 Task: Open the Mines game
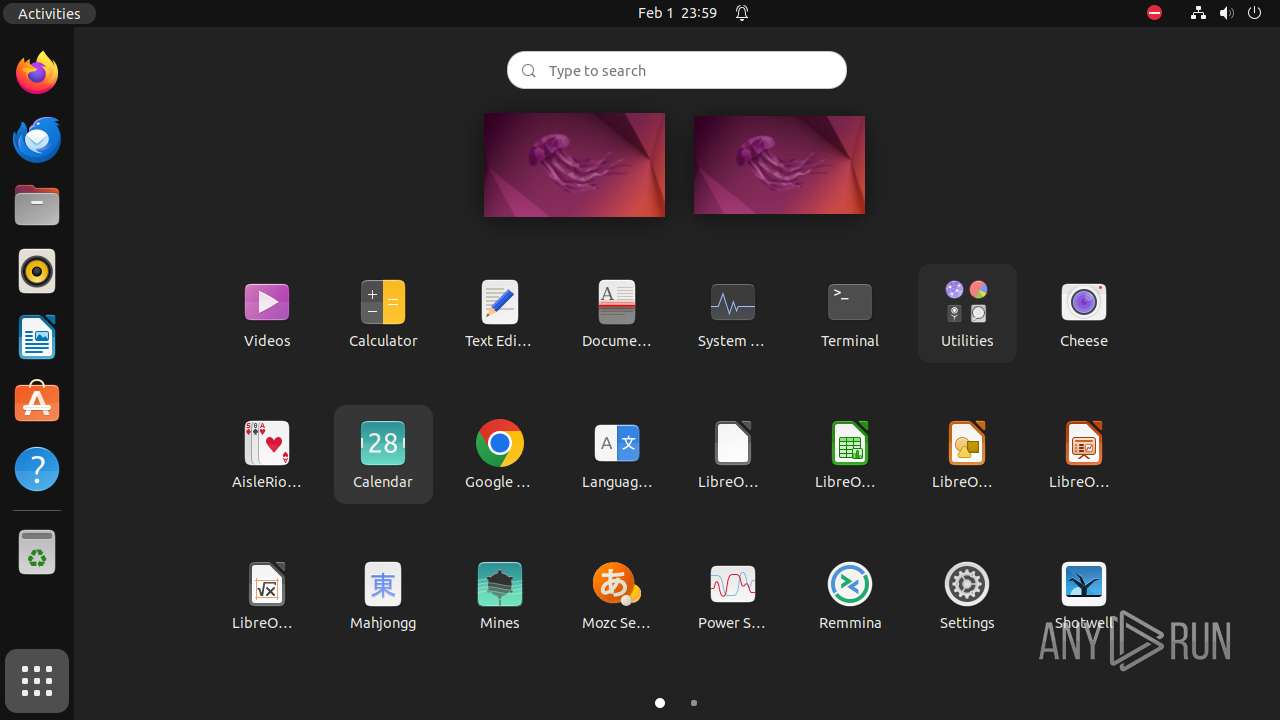click(x=499, y=596)
